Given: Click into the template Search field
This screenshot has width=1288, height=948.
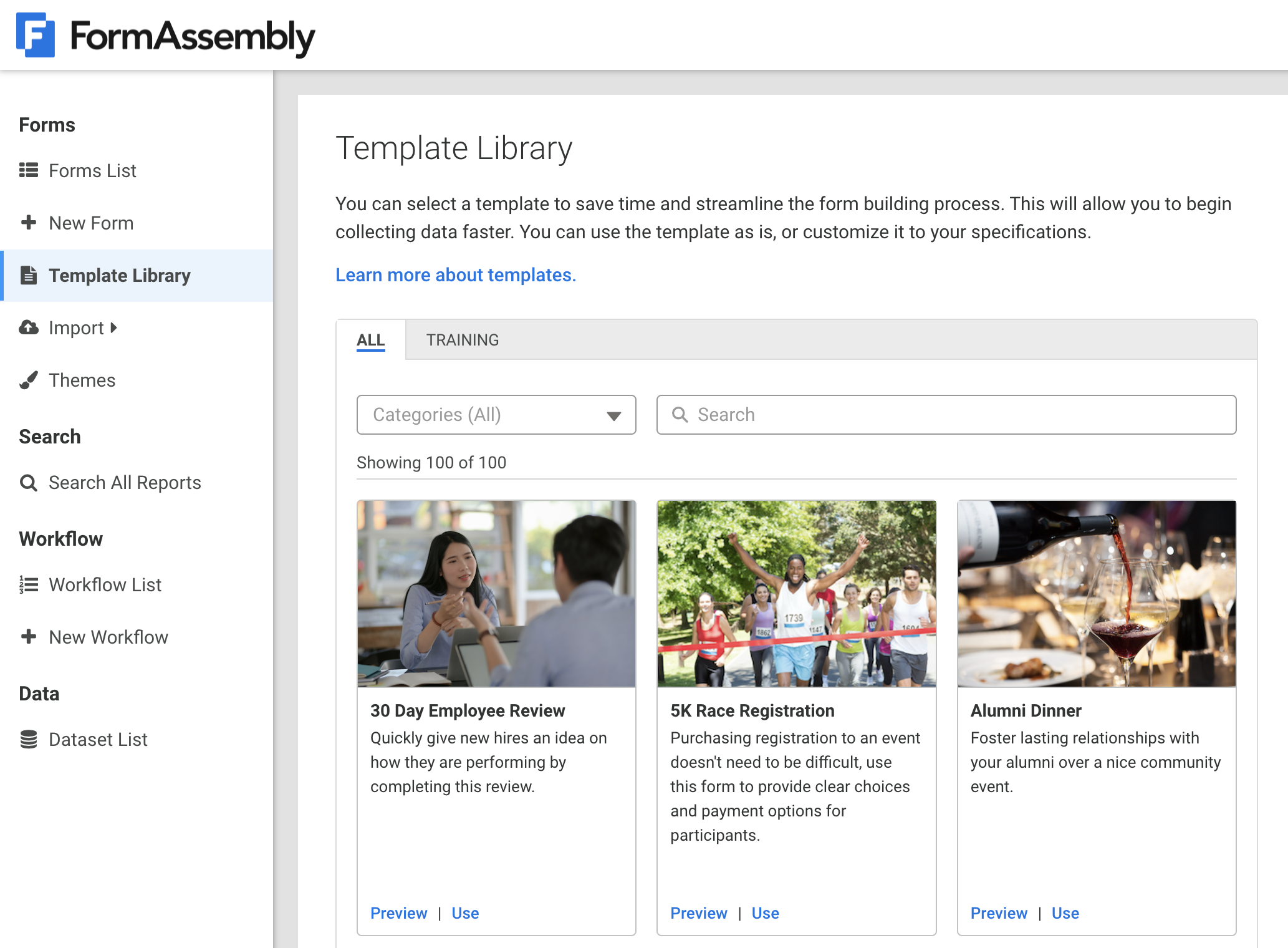Looking at the screenshot, I should 960,415.
